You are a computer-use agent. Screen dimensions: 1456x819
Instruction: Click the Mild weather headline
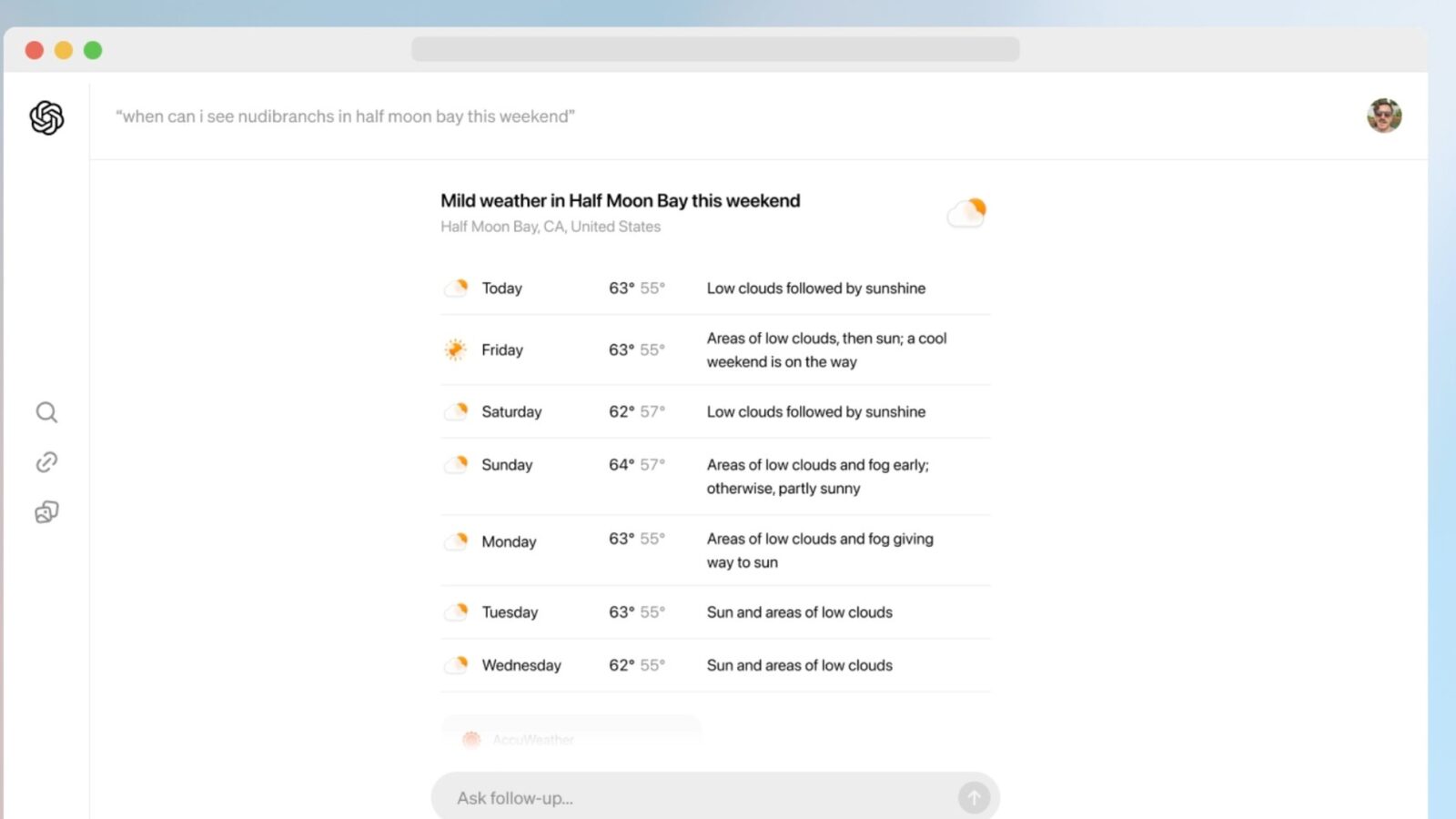[x=620, y=201]
